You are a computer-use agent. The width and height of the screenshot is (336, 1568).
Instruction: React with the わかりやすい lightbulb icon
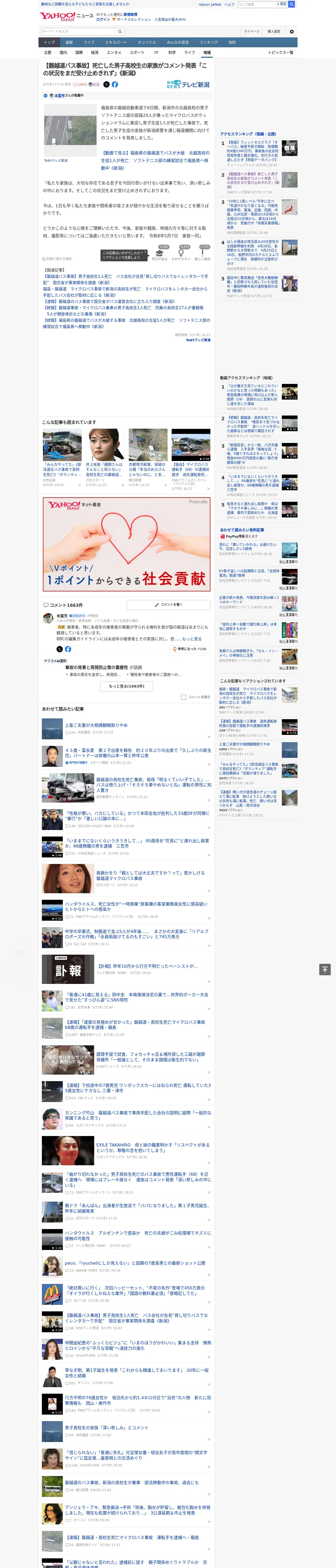181,253
